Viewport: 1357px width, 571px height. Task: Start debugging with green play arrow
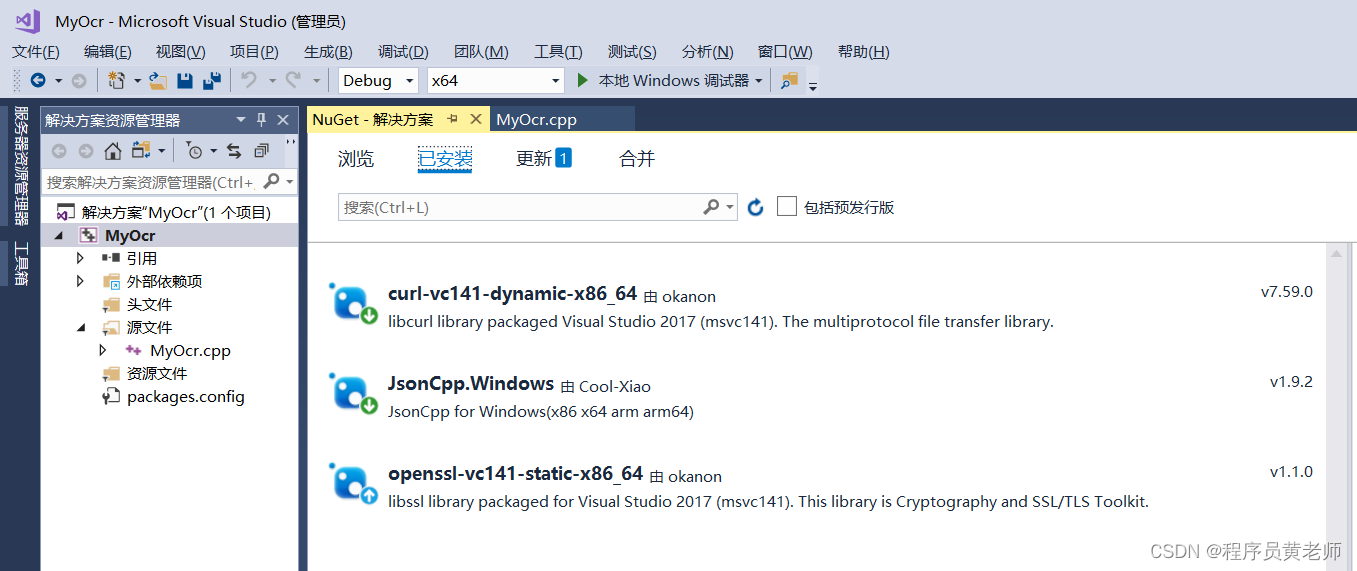(x=584, y=80)
